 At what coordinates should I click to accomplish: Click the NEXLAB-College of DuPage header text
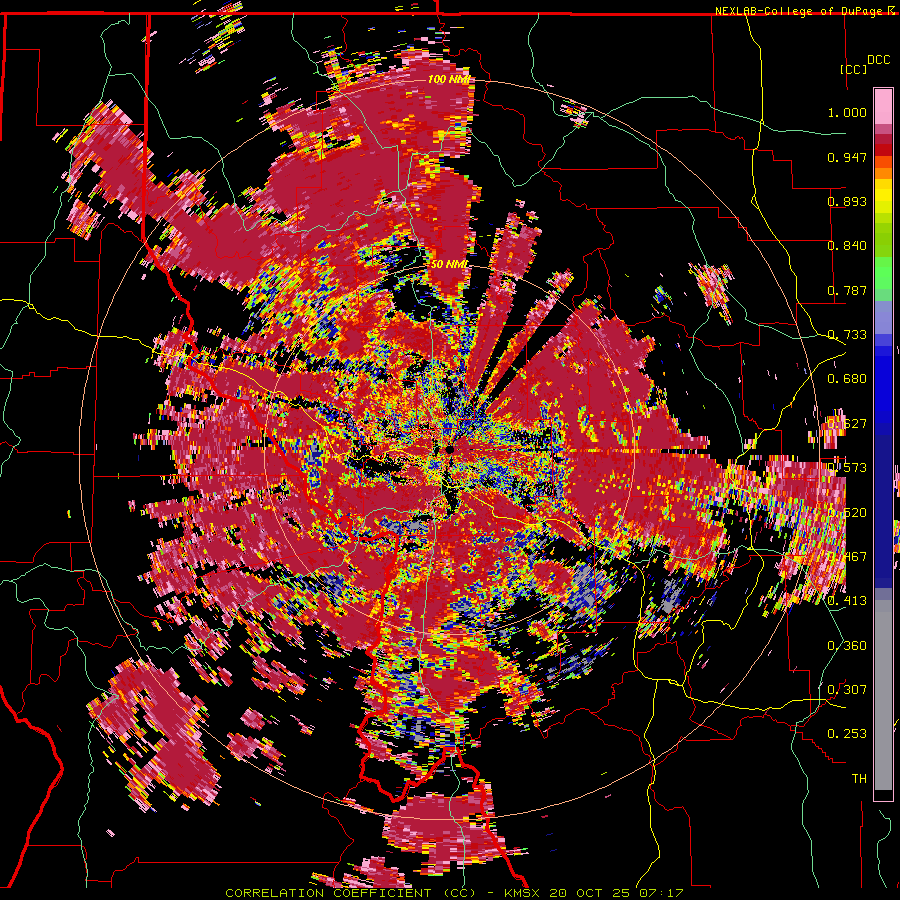[x=798, y=11]
